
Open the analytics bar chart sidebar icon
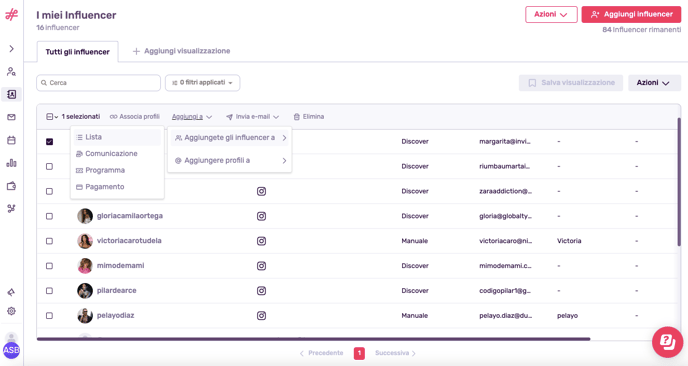coord(11,163)
